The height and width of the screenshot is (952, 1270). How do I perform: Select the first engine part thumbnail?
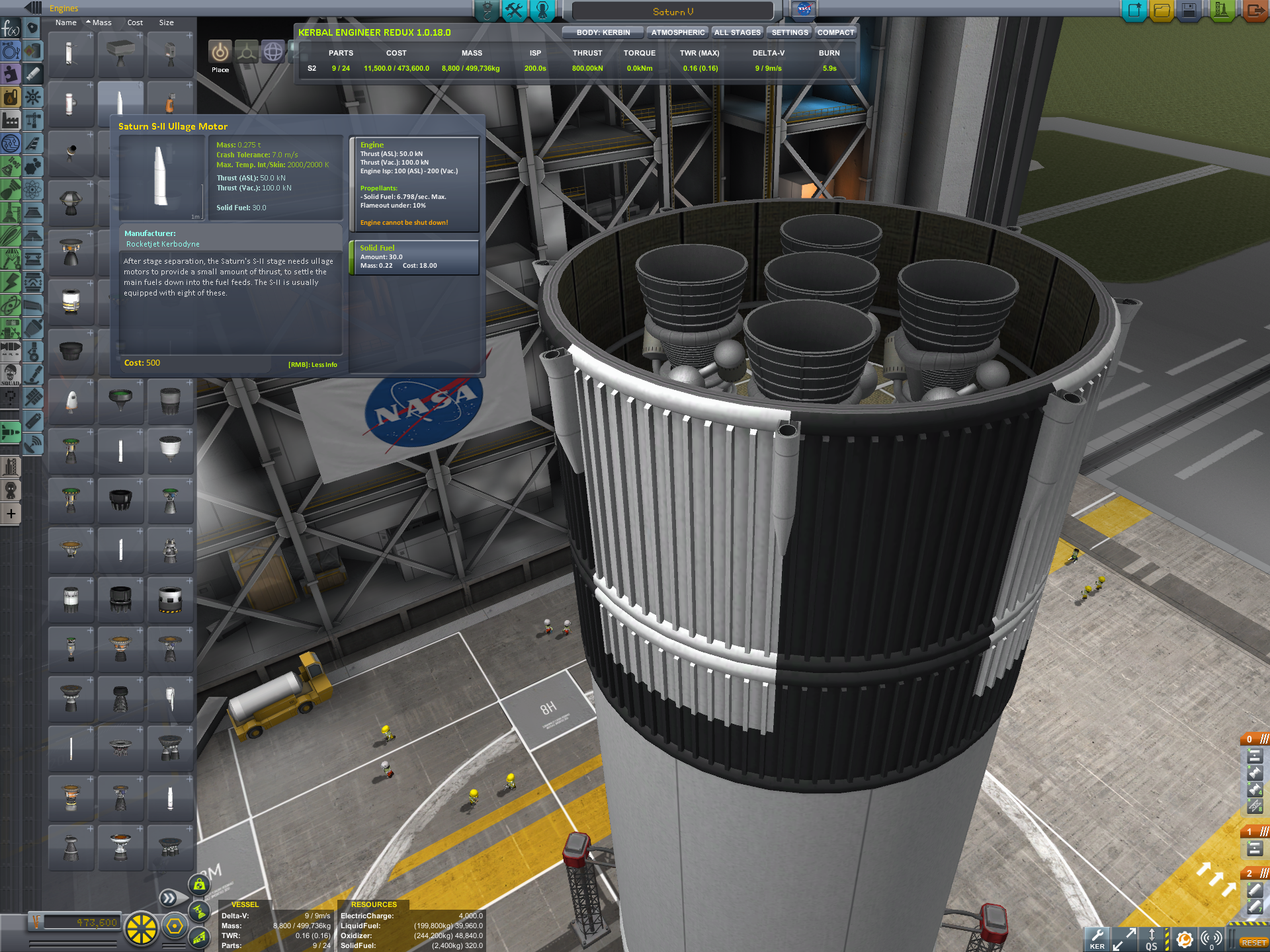click(x=71, y=54)
